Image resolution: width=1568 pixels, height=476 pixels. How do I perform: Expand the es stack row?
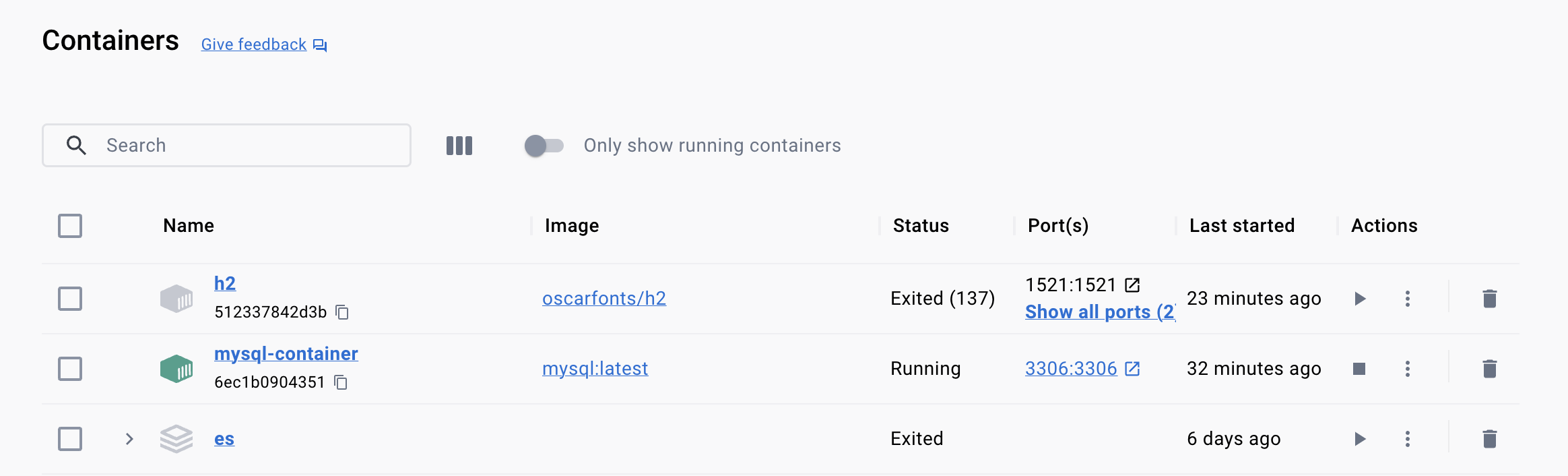point(129,439)
